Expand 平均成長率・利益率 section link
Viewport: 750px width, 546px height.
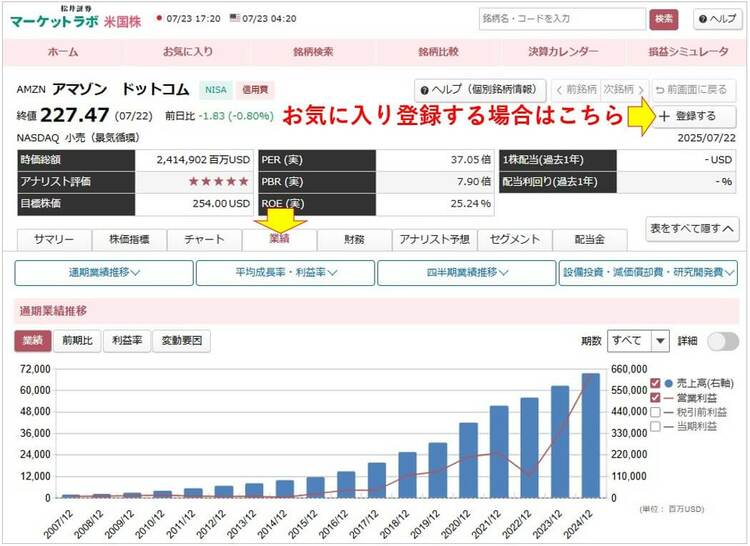286,273
